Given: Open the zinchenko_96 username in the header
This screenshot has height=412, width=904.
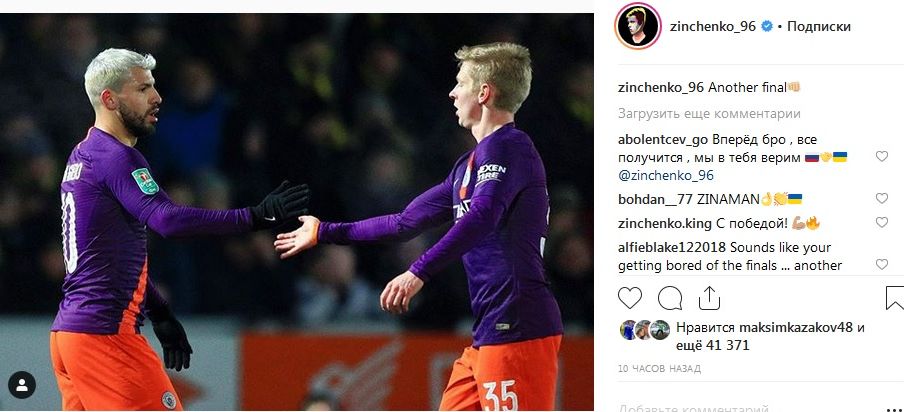Looking at the screenshot, I should [713, 27].
